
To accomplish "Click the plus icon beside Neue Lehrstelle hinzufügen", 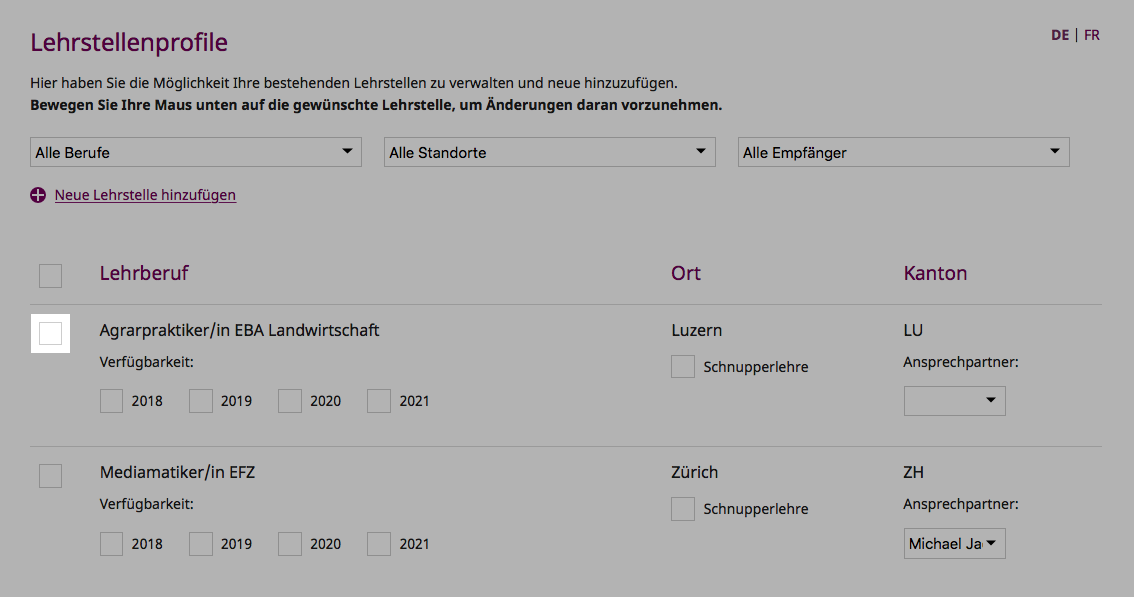I will [x=38, y=195].
